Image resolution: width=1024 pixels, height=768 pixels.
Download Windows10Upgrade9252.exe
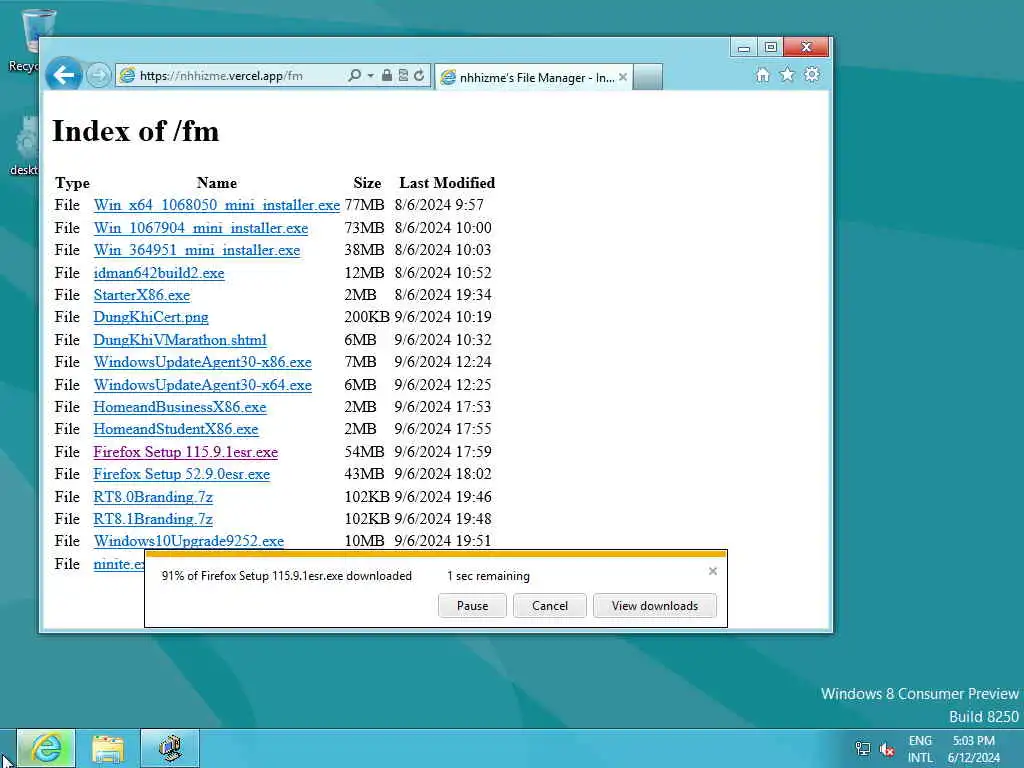[x=189, y=541]
